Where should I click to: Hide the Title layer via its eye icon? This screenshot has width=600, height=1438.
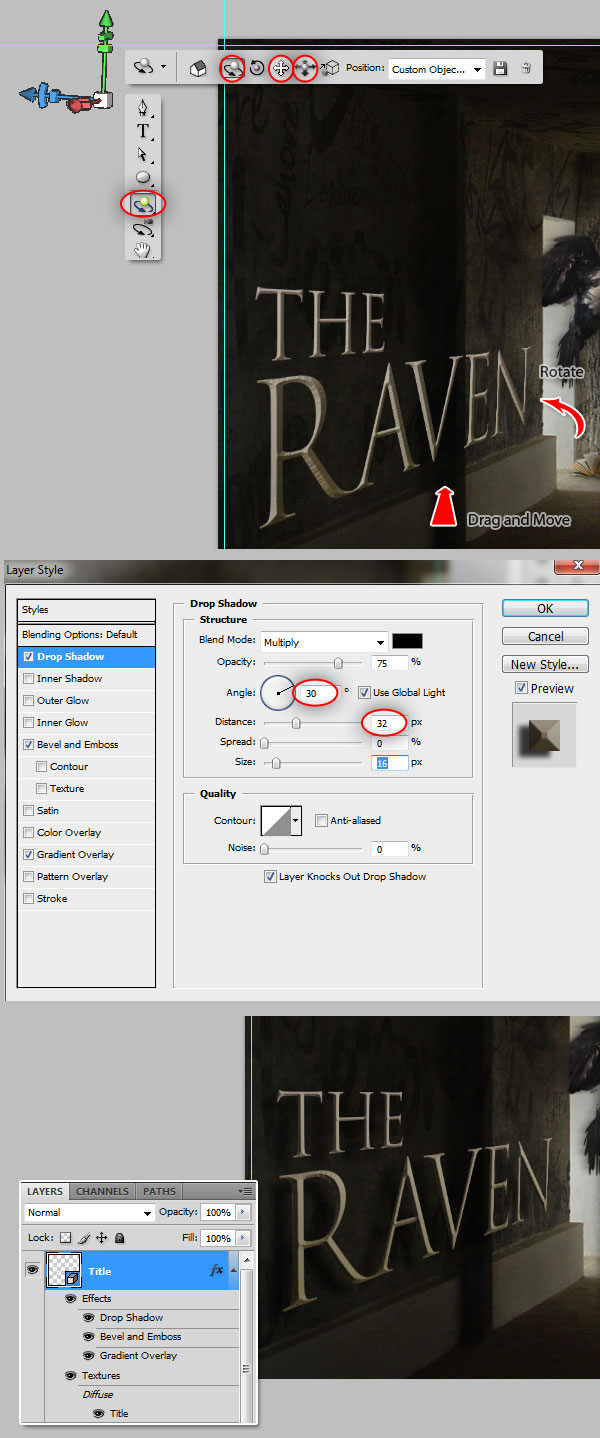point(32,1270)
